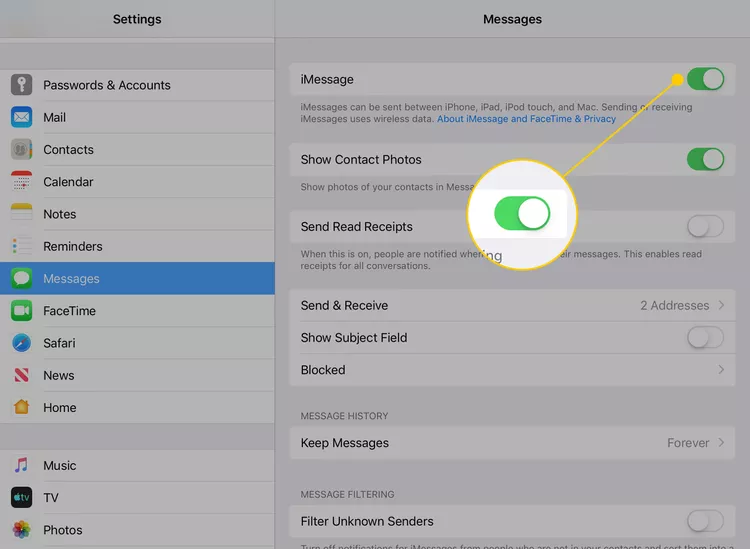
Task: Tap the Keep Messages row label
Action: (345, 443)
